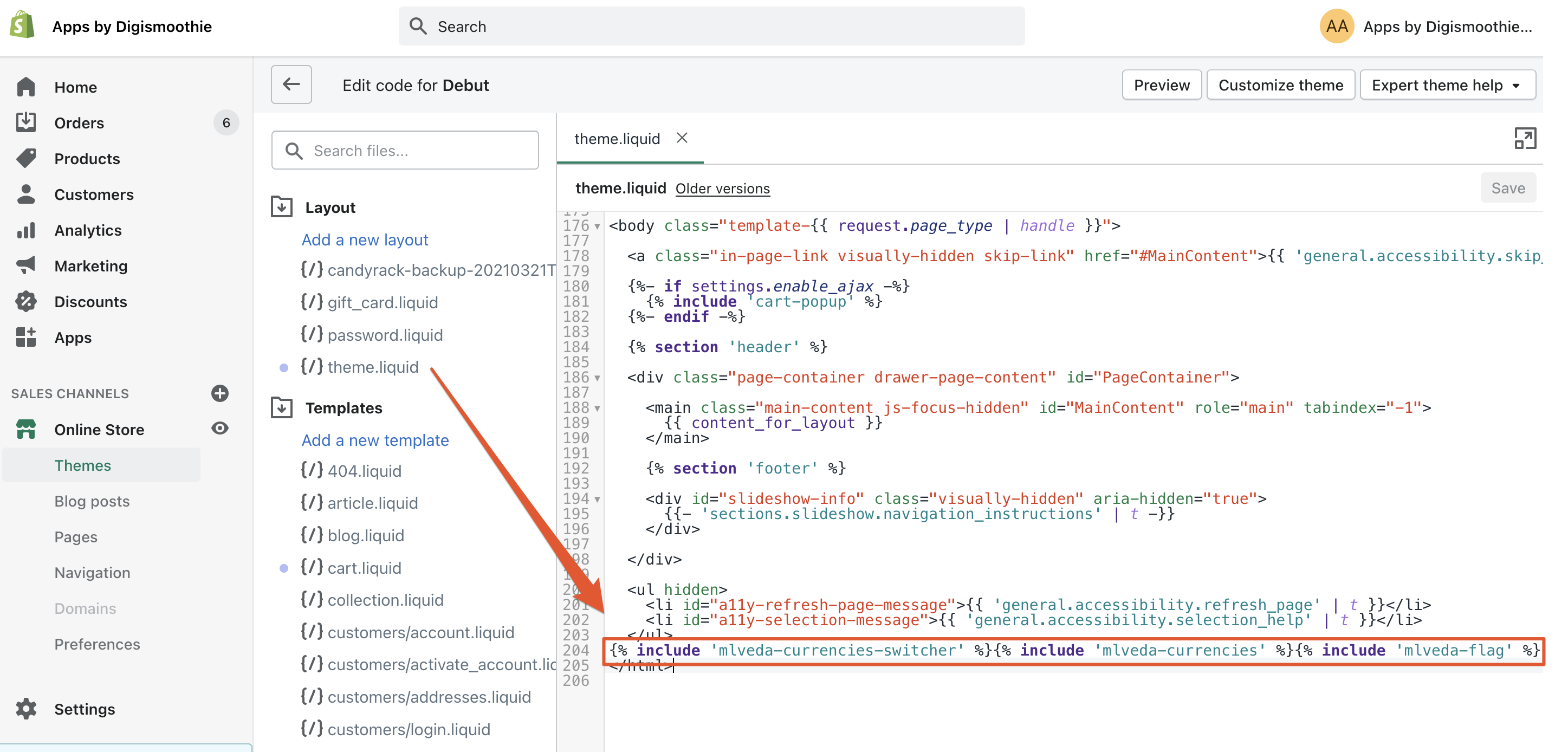Open article.liquid template

[x=360, y=502]
